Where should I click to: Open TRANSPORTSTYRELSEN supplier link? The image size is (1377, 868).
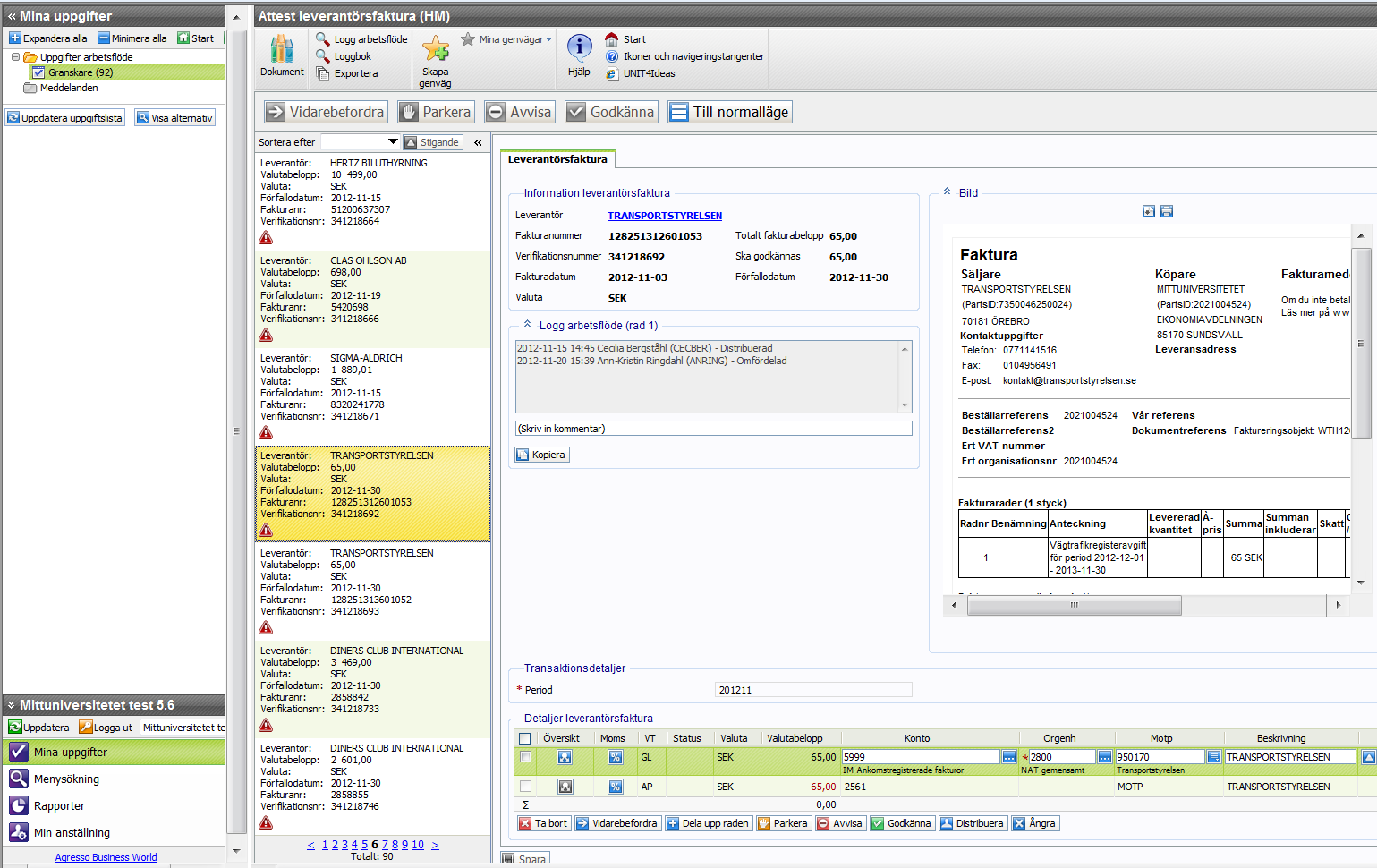click(x=665, y=216)
